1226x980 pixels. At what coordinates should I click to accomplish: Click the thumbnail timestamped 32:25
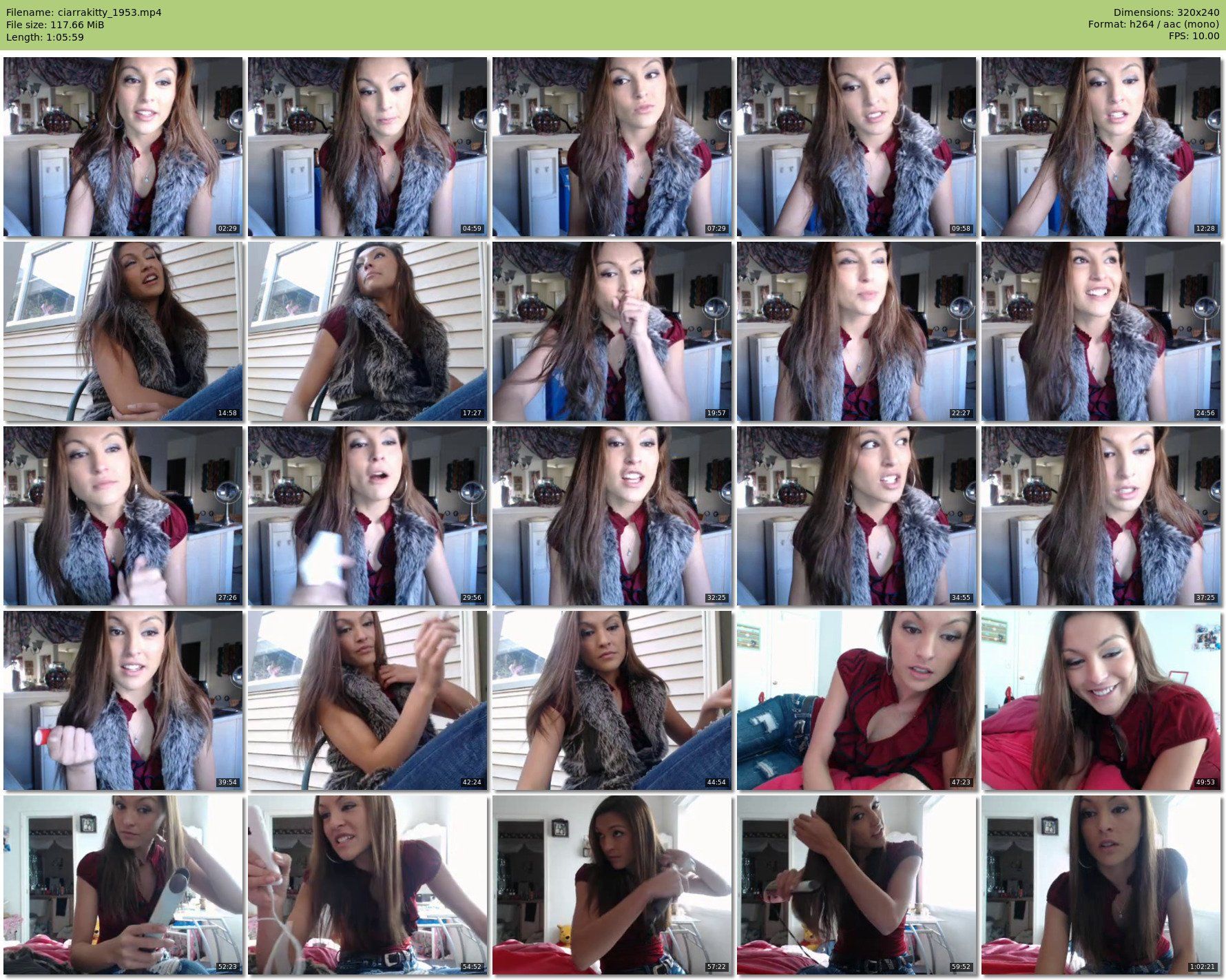[x=612, y=516]
